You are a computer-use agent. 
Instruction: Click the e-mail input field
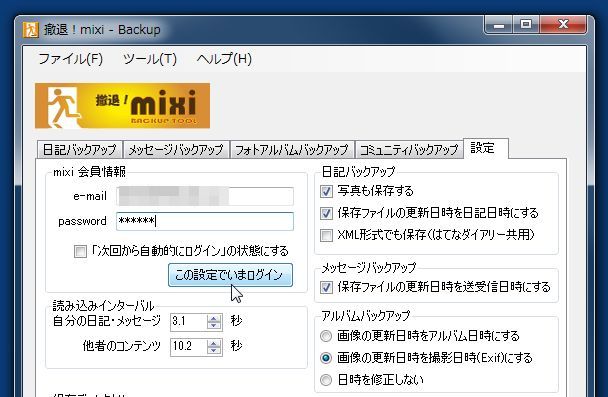(x=205, y=196)
